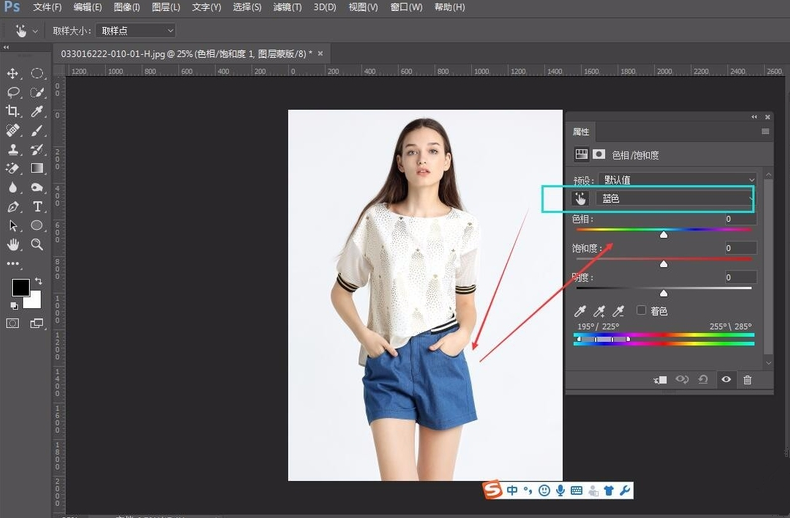Delete the adjustment layer with trash icon
Screen dimensions: 790x518
747,380
